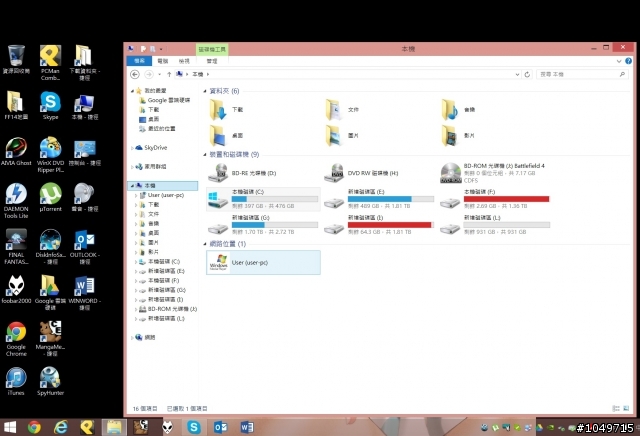Expand the SkyDrive tree node

[x=132, y=148]
